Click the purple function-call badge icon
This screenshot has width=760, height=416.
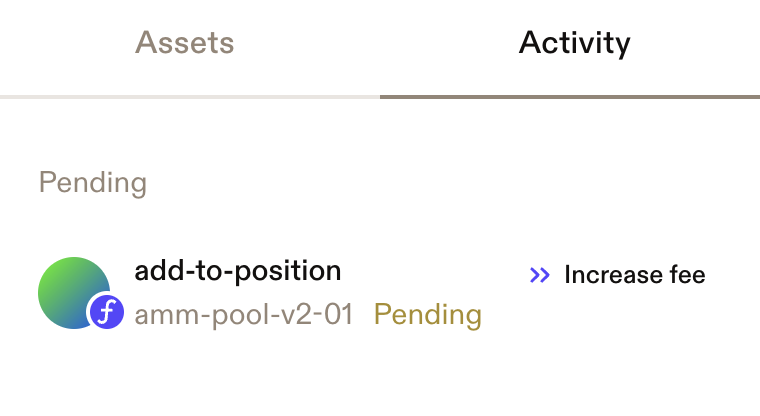[107, 312]
